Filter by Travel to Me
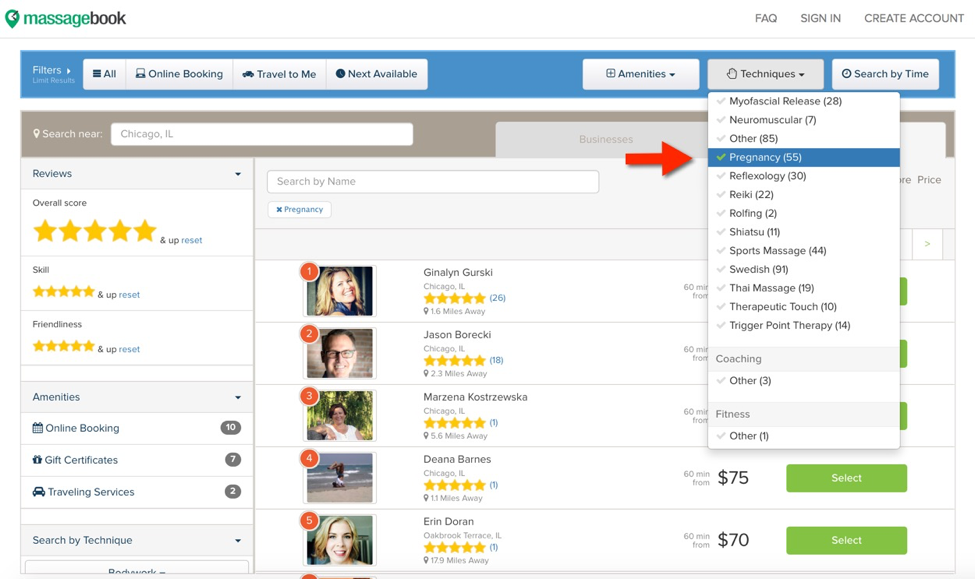 pyautogui.click(x=279, y=74)
